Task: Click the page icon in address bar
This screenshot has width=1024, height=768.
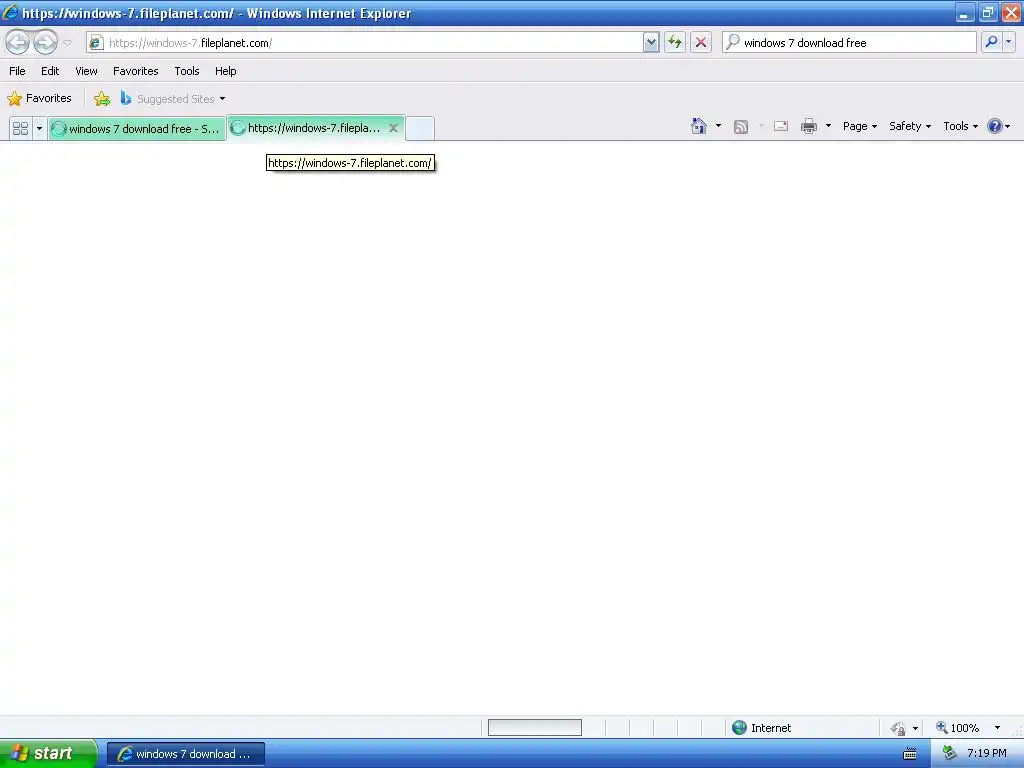Action: (x=96, y=42)
